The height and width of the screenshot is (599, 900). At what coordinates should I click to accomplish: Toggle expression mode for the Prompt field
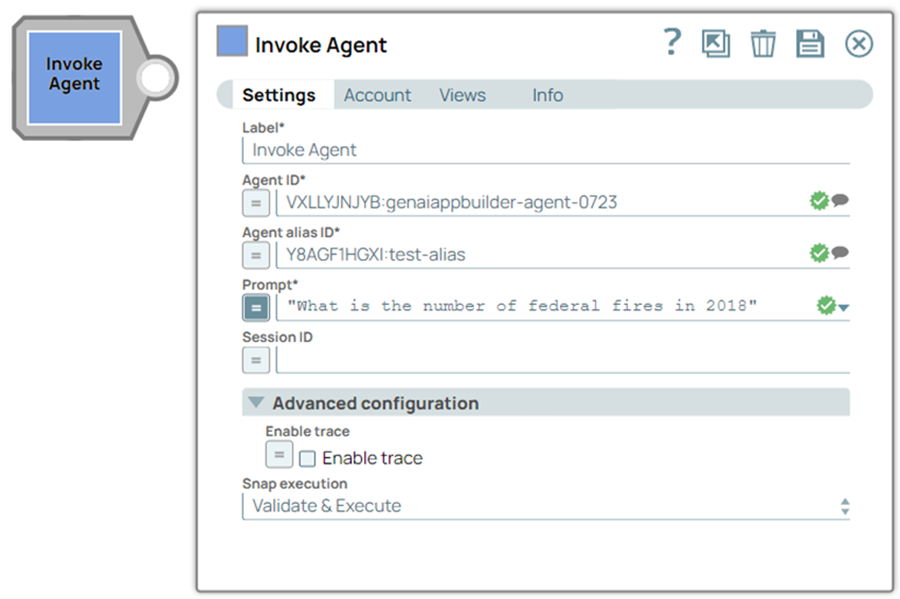pos(255,306)
